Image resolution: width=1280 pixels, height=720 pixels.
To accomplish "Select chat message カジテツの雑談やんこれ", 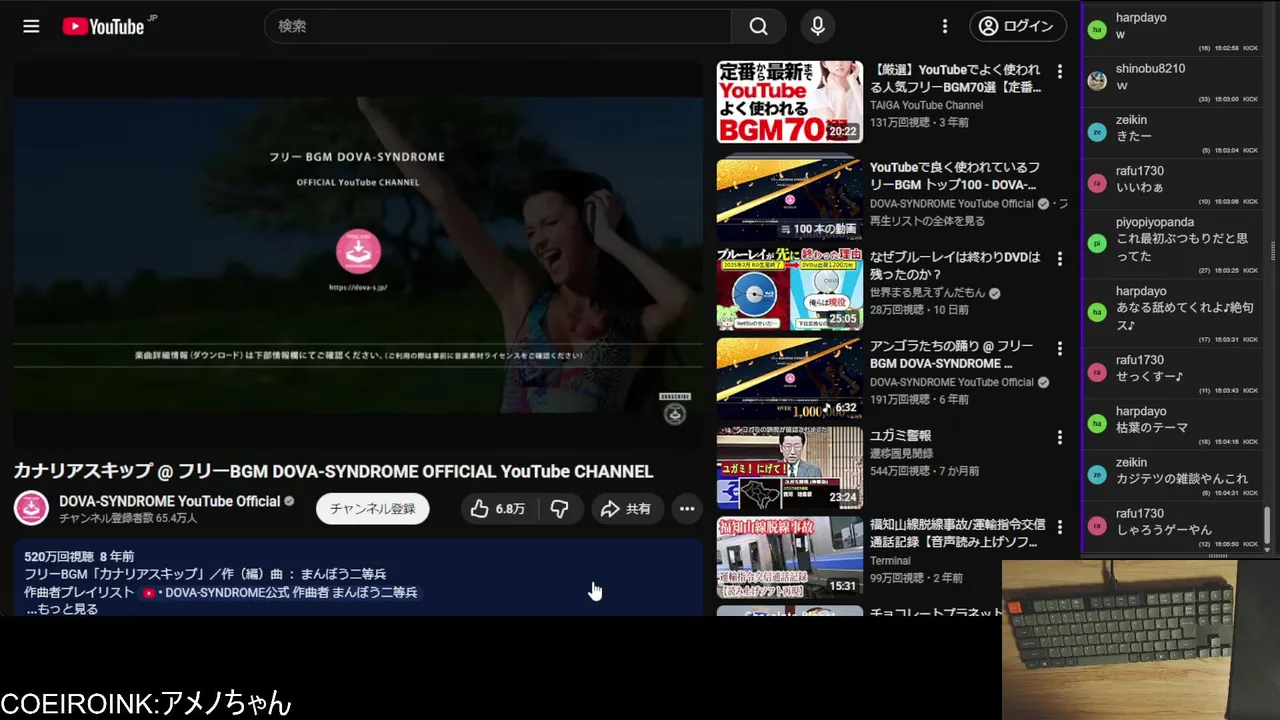I will (x=1182, y=479).
